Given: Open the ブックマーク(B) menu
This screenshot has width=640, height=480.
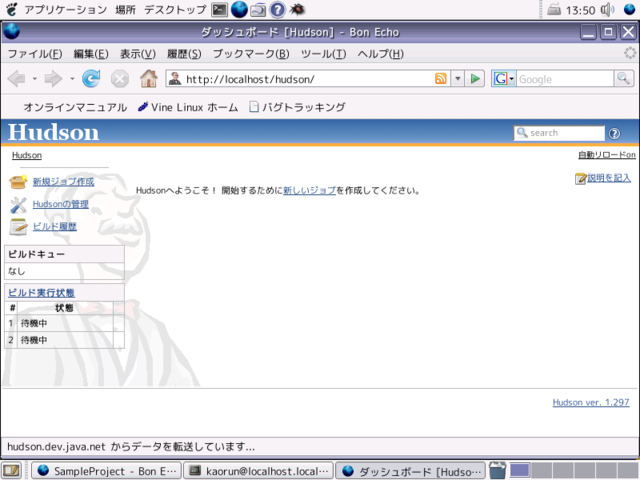Looking at the screenshot, I should pyautogui.click(x=251, y=54).
